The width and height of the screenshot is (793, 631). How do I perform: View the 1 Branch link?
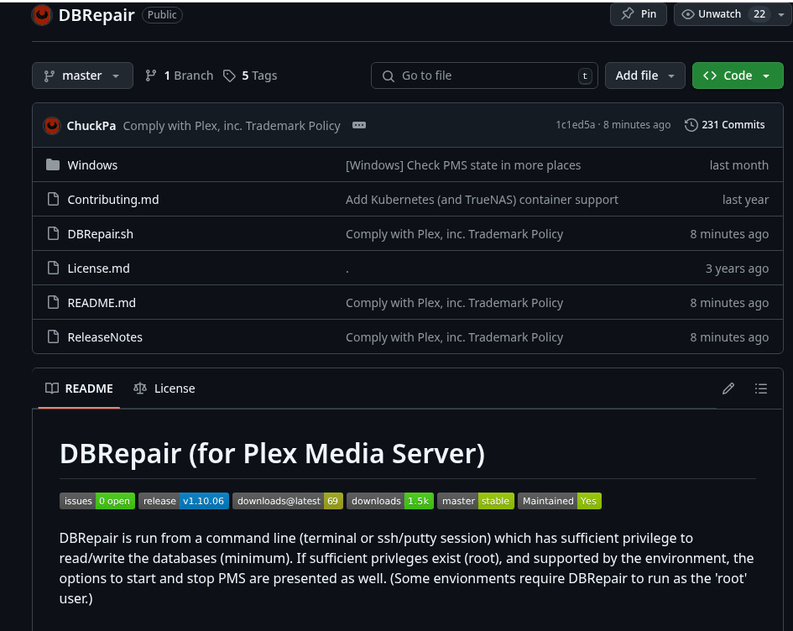179,76
